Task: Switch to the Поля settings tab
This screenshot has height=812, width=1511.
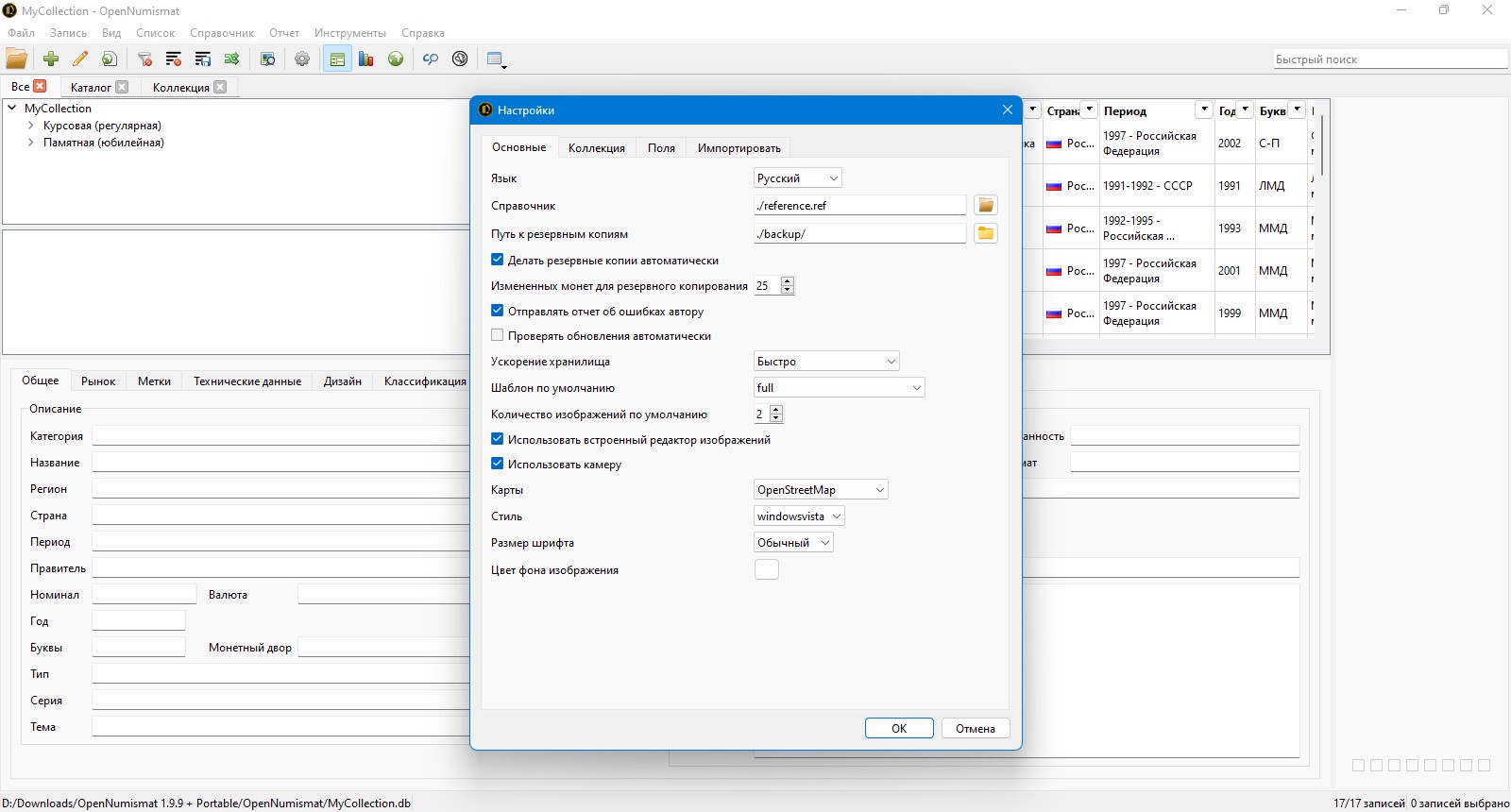Action: (661, 147)
